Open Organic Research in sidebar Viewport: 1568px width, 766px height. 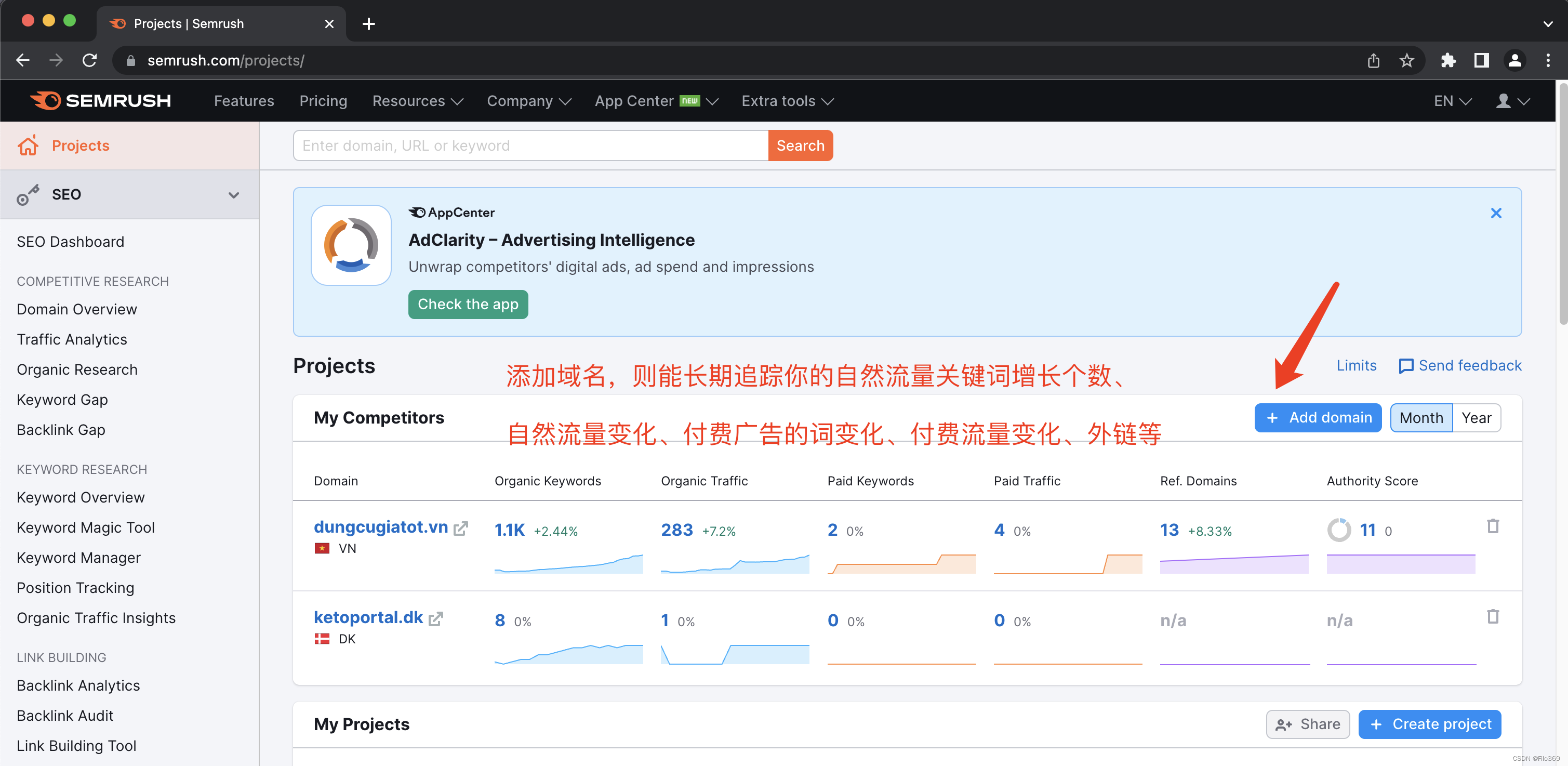pyautogui.click(x=77, y=369)
